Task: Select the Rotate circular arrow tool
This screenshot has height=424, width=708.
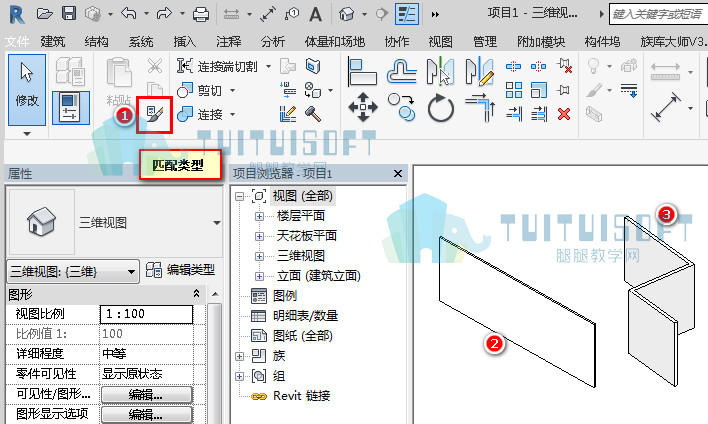Action: (x=441, y=108)
